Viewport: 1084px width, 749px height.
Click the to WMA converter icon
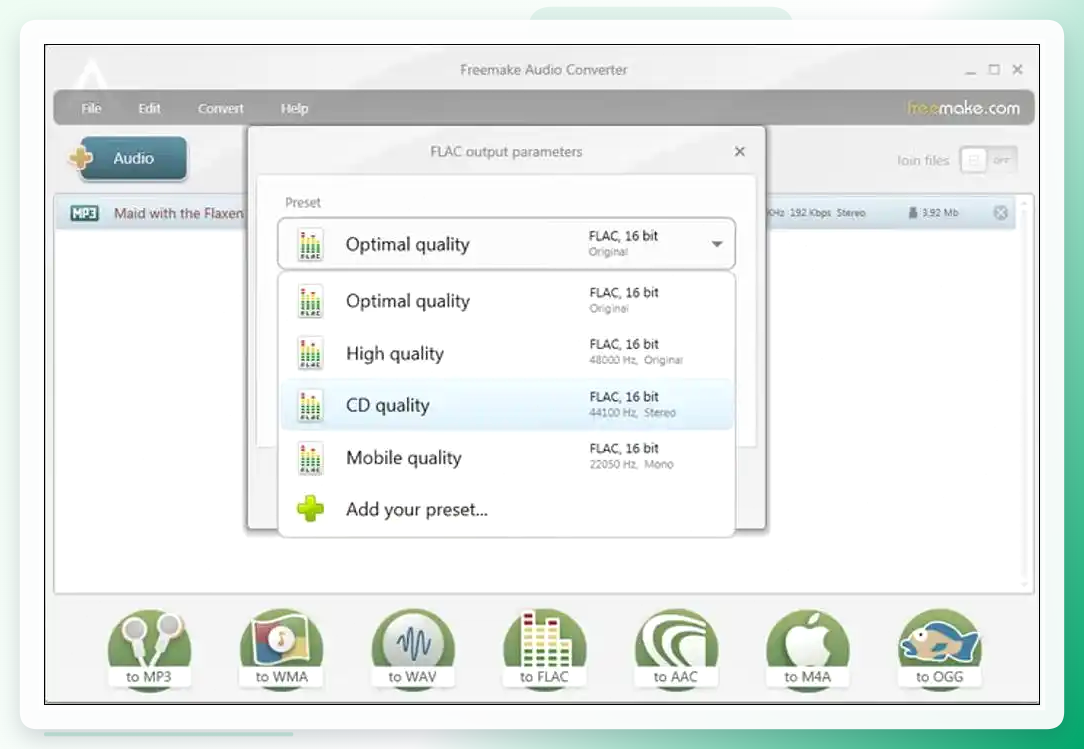pos(281,649)
